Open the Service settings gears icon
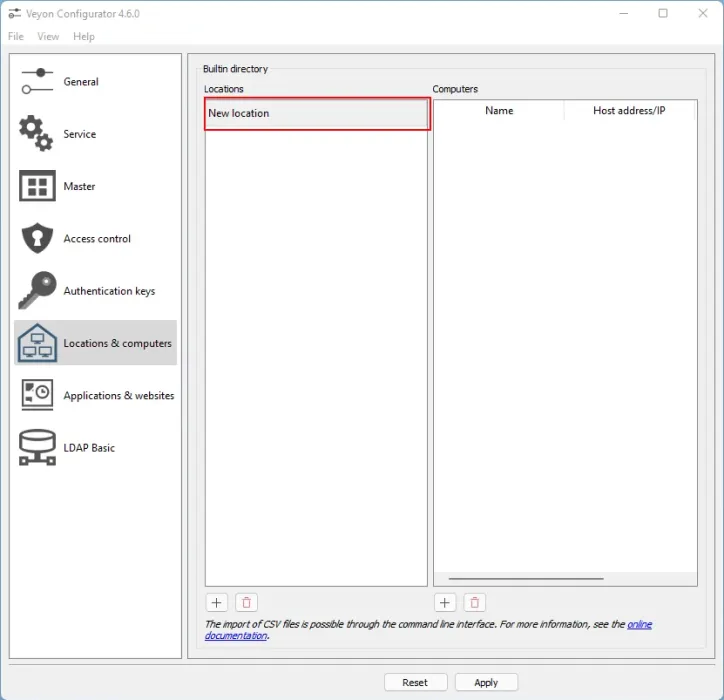The image size is (724, 700). click(36, 133)
